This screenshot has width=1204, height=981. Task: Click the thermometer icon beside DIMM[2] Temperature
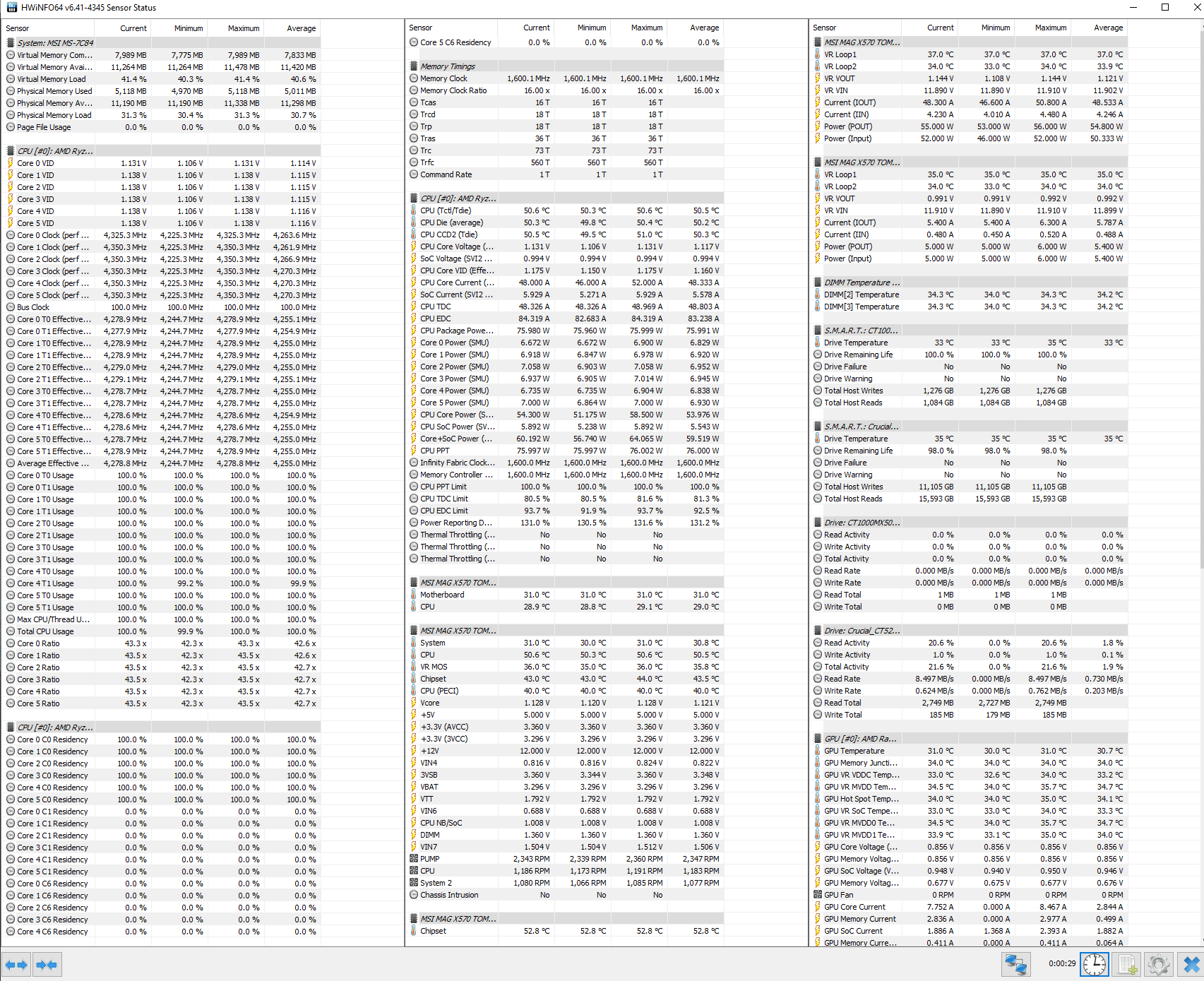point(818,295)
